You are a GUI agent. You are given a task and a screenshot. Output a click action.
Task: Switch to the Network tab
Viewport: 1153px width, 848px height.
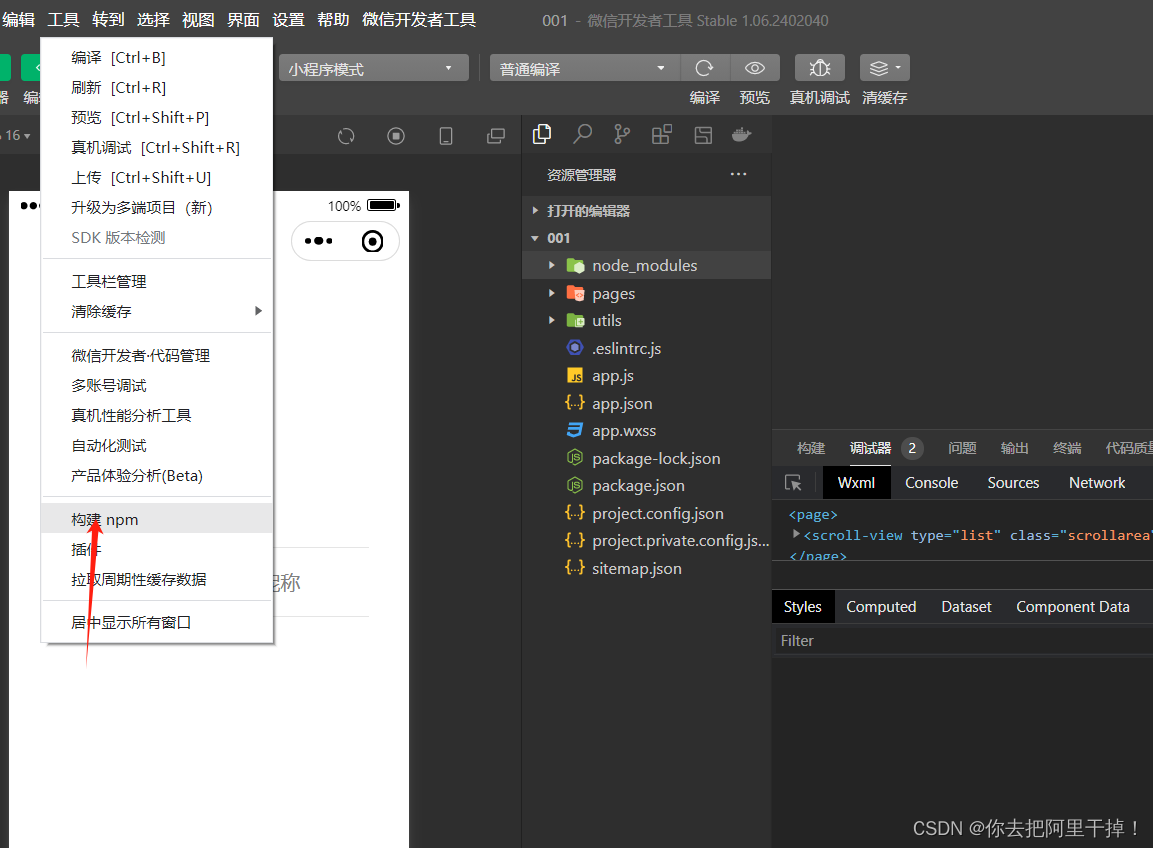pos(1097,483)
